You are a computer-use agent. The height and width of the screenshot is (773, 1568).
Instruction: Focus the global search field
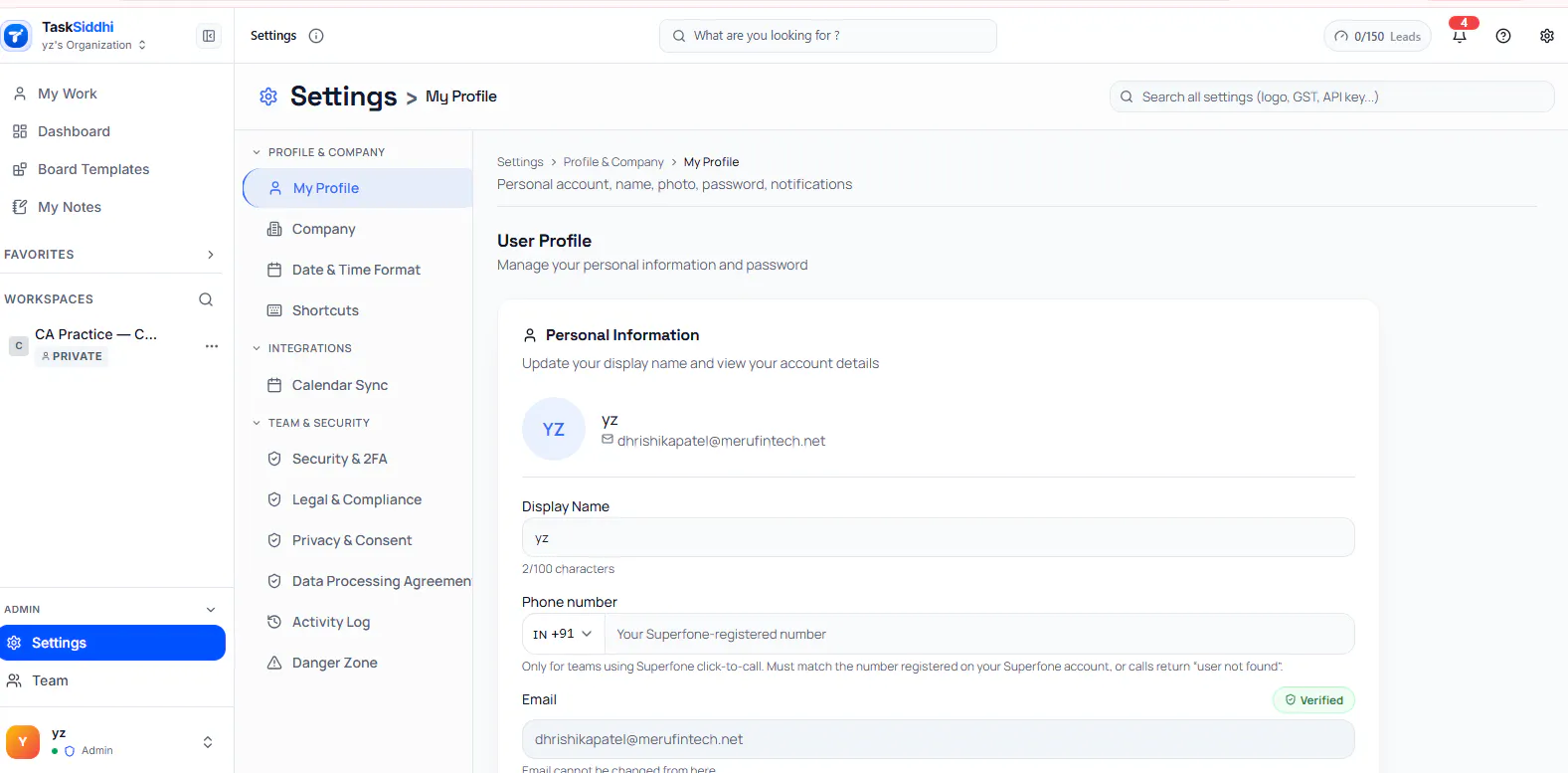click(828, 36)
